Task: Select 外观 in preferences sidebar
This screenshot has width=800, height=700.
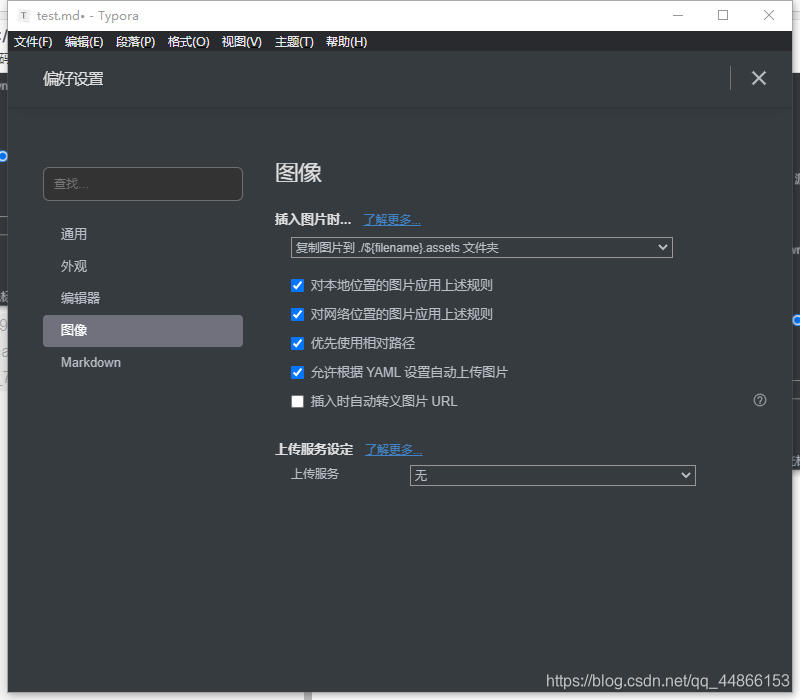Action: point(143,266)
